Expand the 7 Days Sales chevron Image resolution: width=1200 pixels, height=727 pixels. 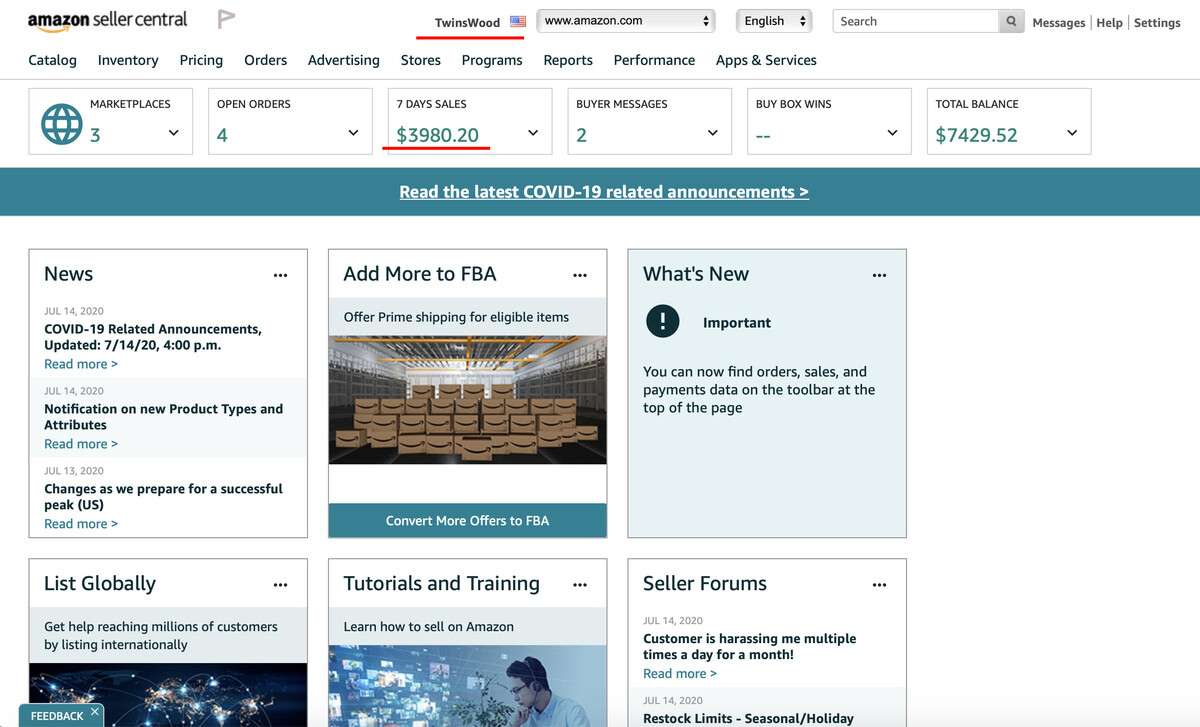click(x=533, y=133)
